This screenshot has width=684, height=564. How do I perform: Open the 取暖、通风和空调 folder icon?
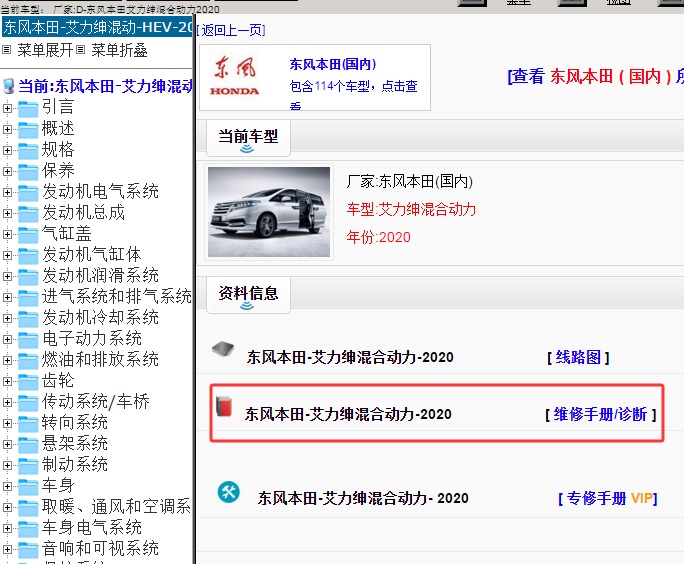[28, 508]
